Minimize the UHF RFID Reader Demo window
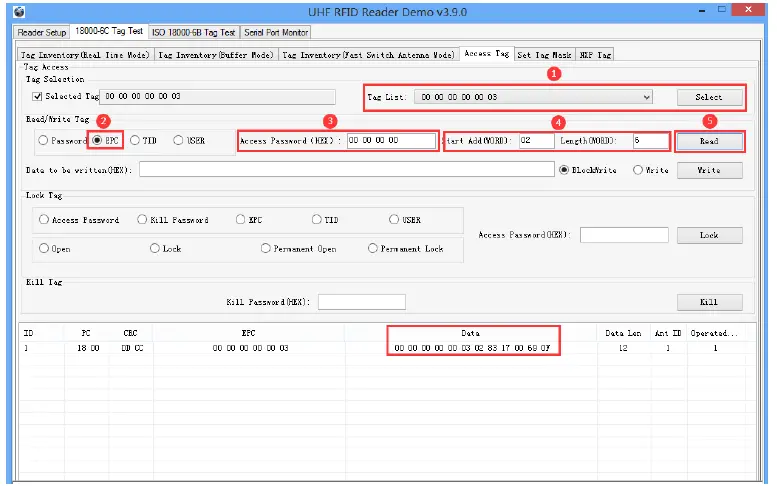This screenshot has height=486, width=777. (x=702, y=10)
